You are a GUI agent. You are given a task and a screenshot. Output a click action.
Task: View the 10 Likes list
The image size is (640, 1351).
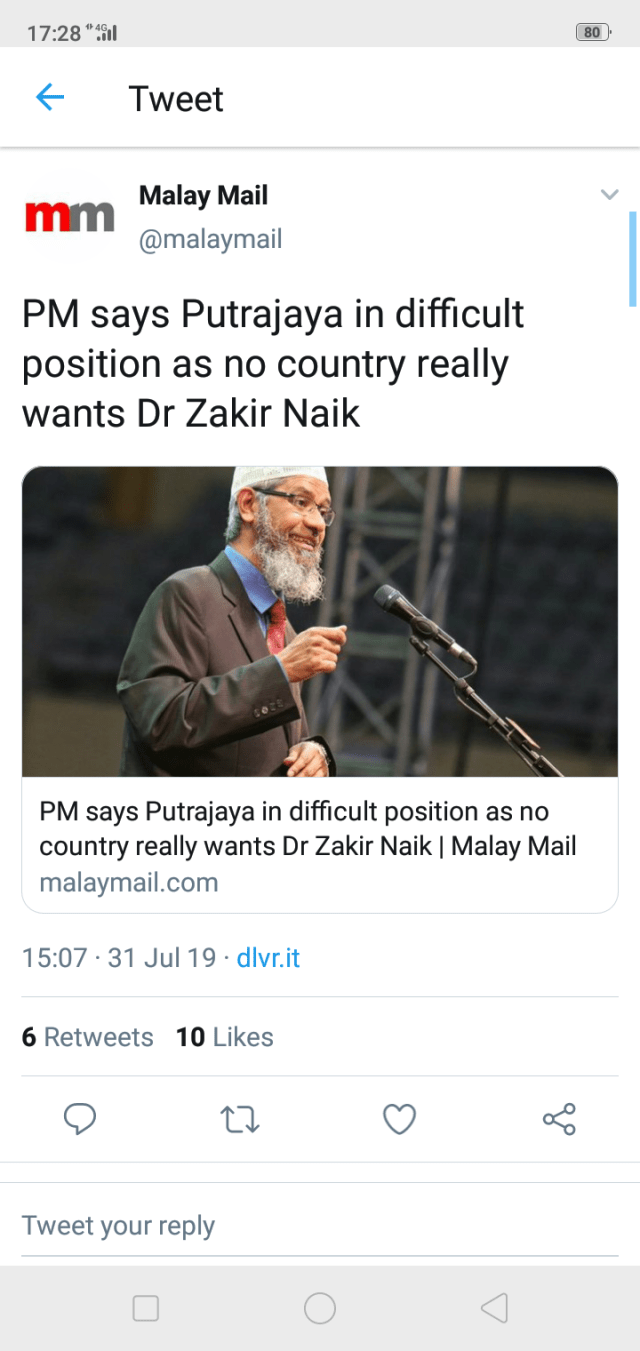224,1037
